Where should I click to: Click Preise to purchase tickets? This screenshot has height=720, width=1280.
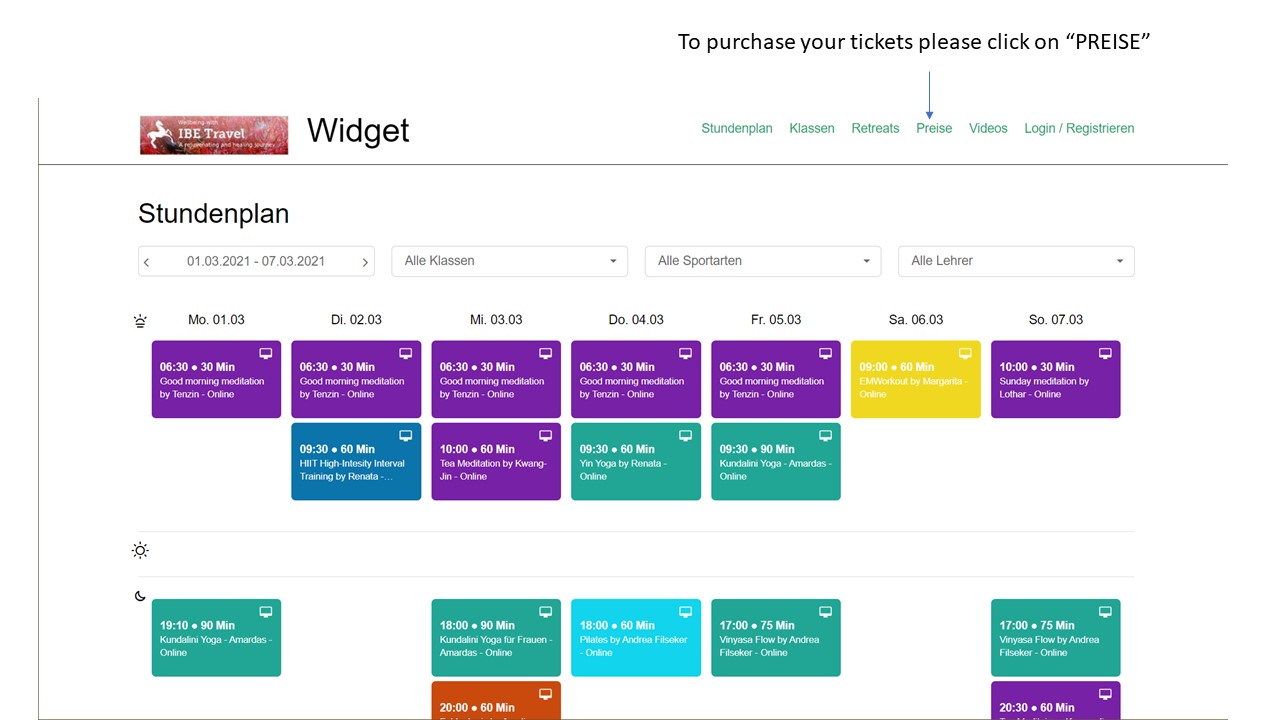coord(934,128)
